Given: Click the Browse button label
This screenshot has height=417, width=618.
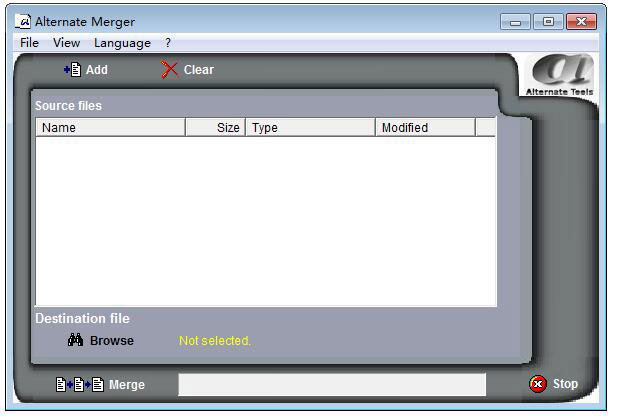Looking at the screenshot, I should (112, 341).
